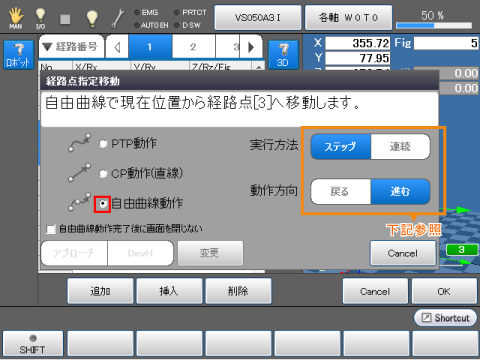Viewport: 480px width, 360px height.
Task: Select the 自由曲線動作 radio button
Action: (x=103, y=204)
